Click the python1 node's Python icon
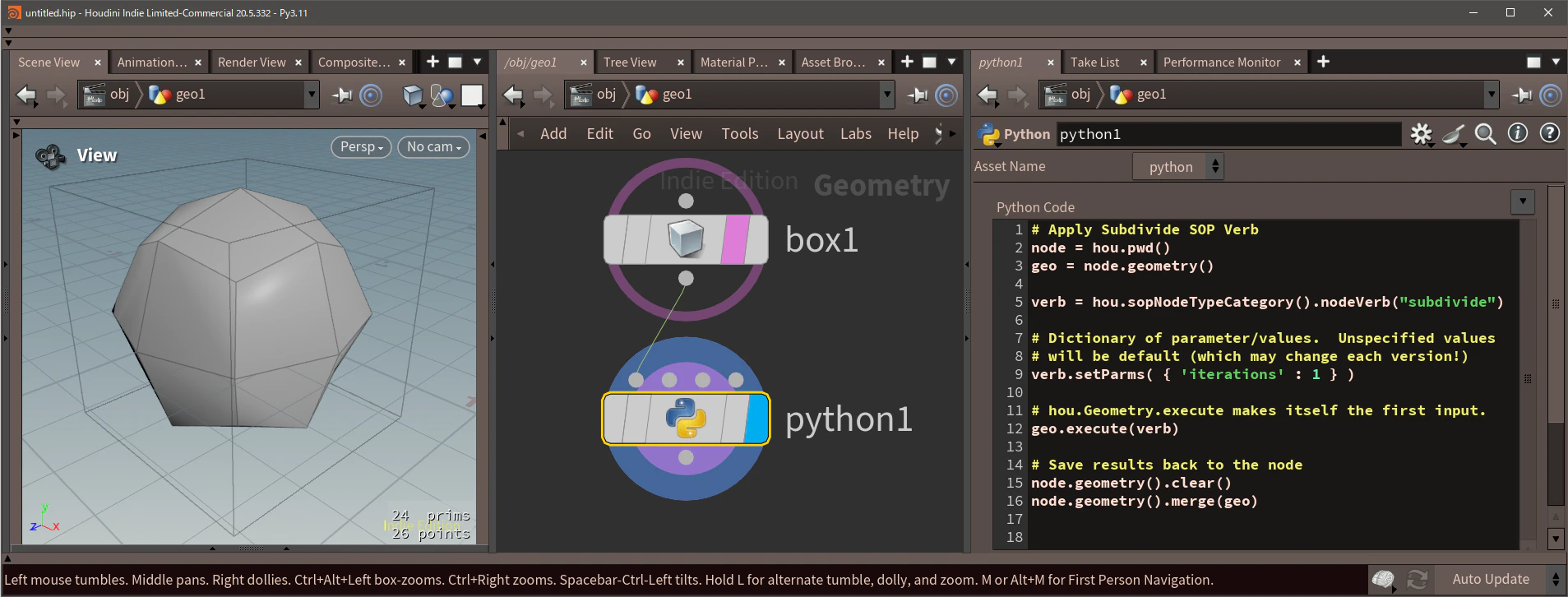 coord(686,419)
